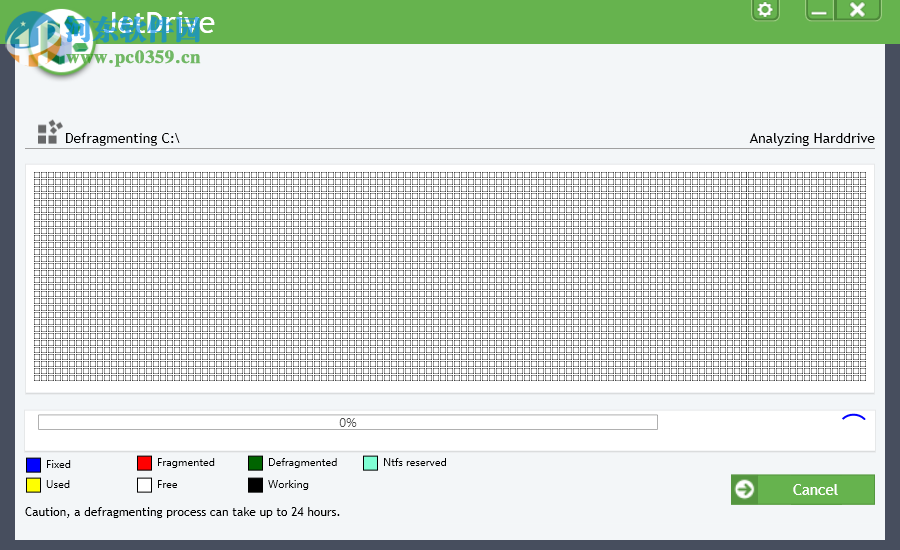Click the blue Fixed color swatch
This screenshot has height=550, width=900.
pyautogui.click(x=34, y=464)
